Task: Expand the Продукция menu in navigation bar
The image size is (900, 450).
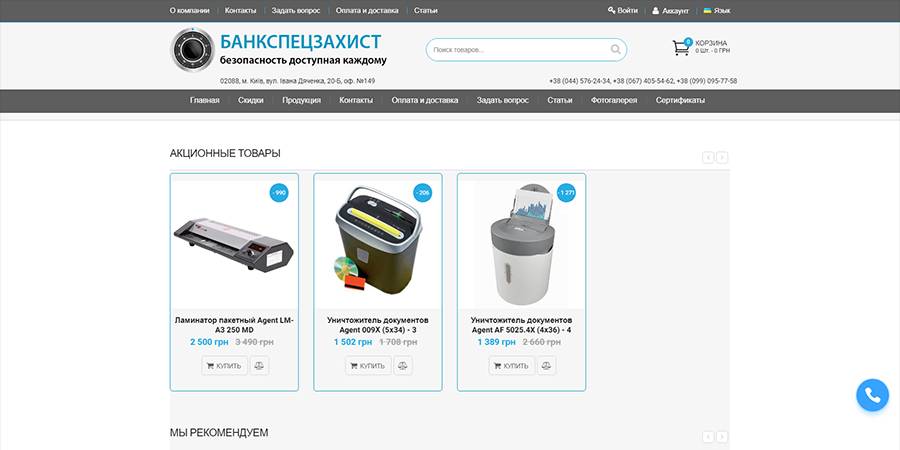Action: click(301, 100)
